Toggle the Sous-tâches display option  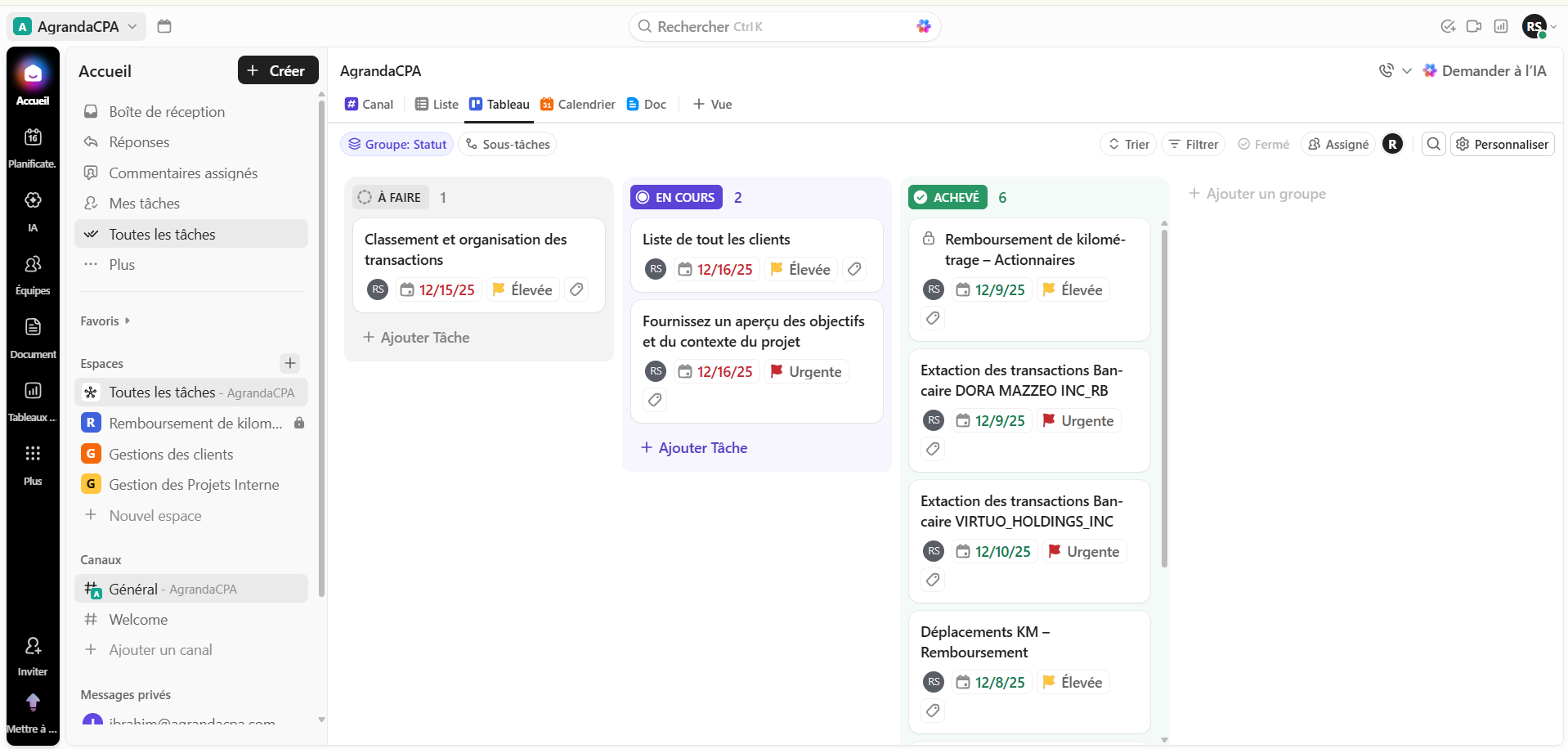tap(507, 144)
